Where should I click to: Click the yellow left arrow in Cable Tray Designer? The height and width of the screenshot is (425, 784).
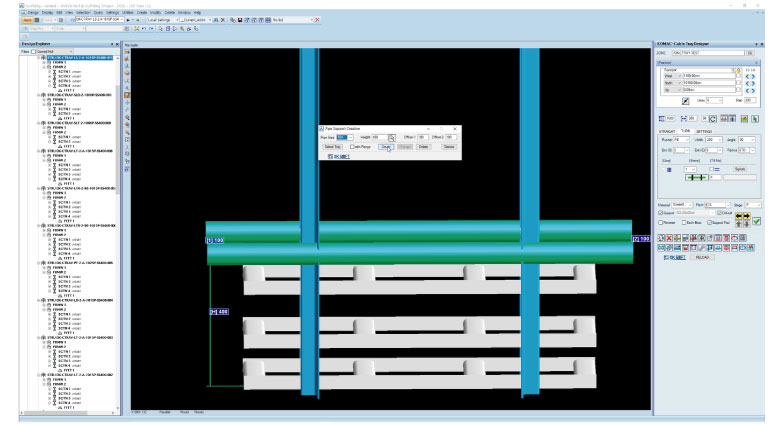tap(738, 216)
